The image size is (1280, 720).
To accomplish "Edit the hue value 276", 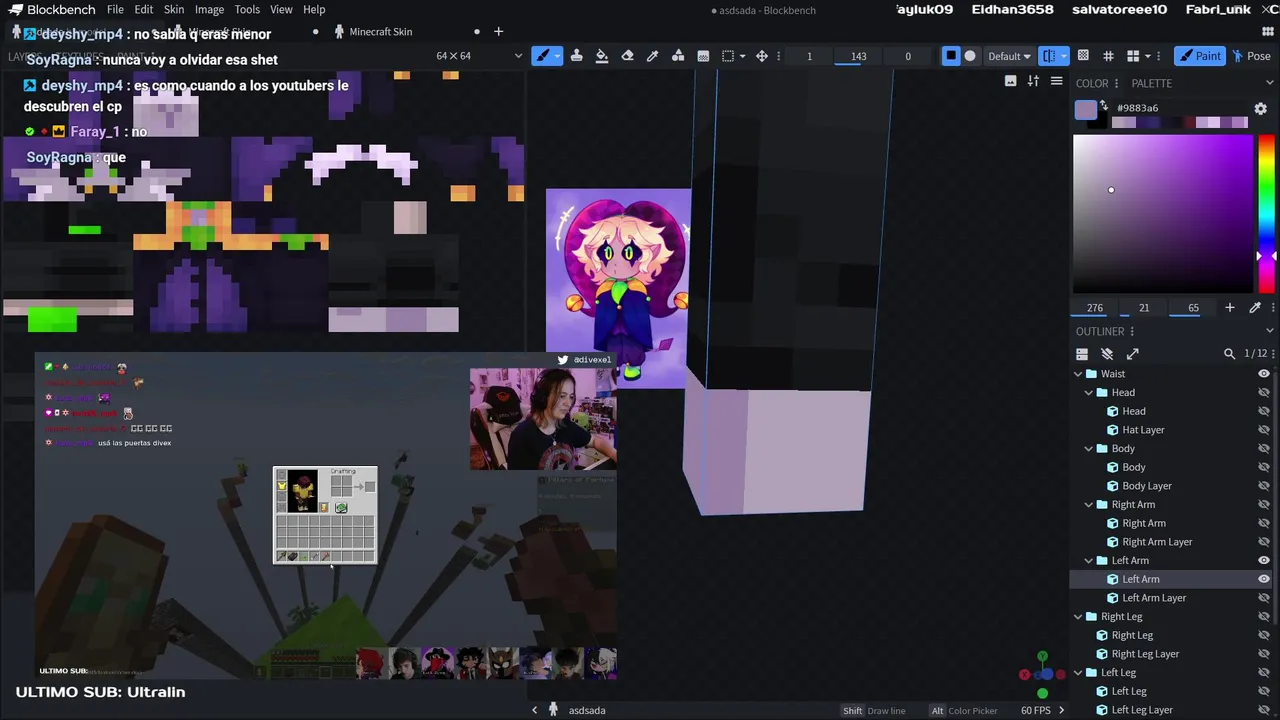I will (1095, 308).
